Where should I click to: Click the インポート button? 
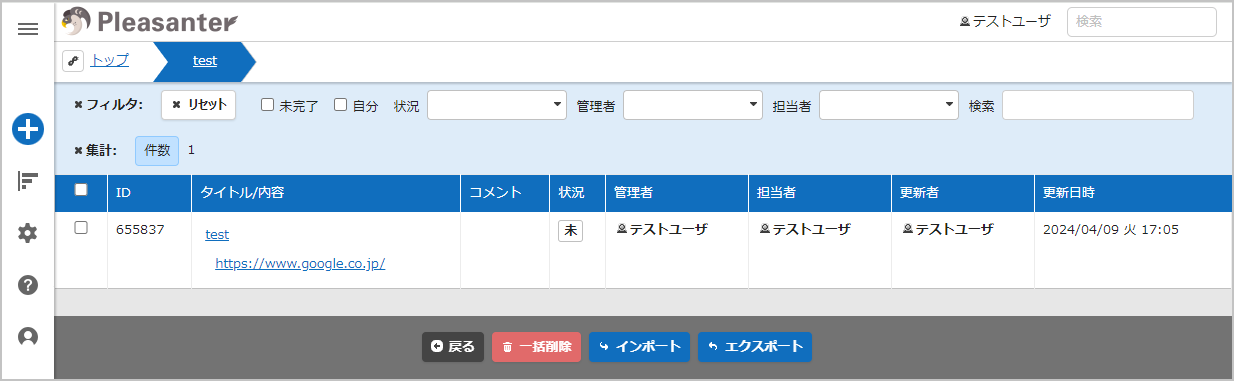[x=639, y=347]
